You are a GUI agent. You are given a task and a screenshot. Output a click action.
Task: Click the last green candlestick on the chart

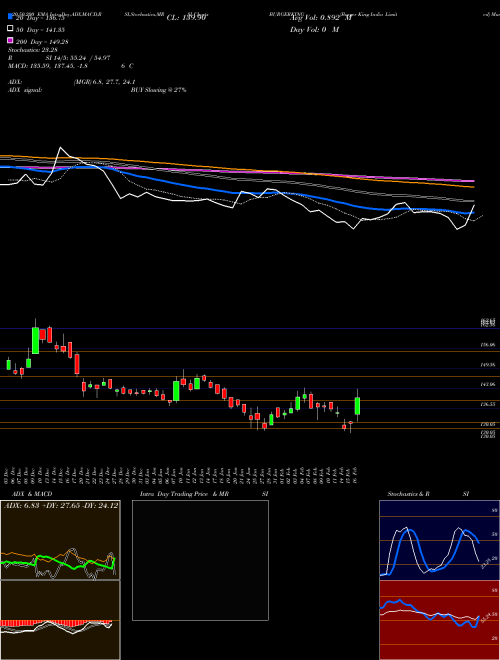tap(357, 406)
